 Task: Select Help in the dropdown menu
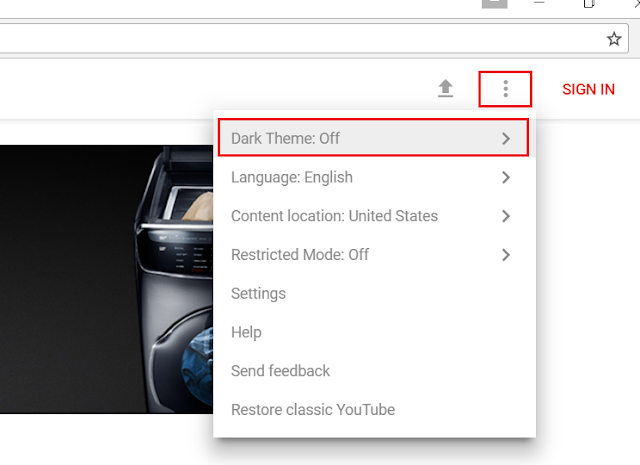(374, 332)
